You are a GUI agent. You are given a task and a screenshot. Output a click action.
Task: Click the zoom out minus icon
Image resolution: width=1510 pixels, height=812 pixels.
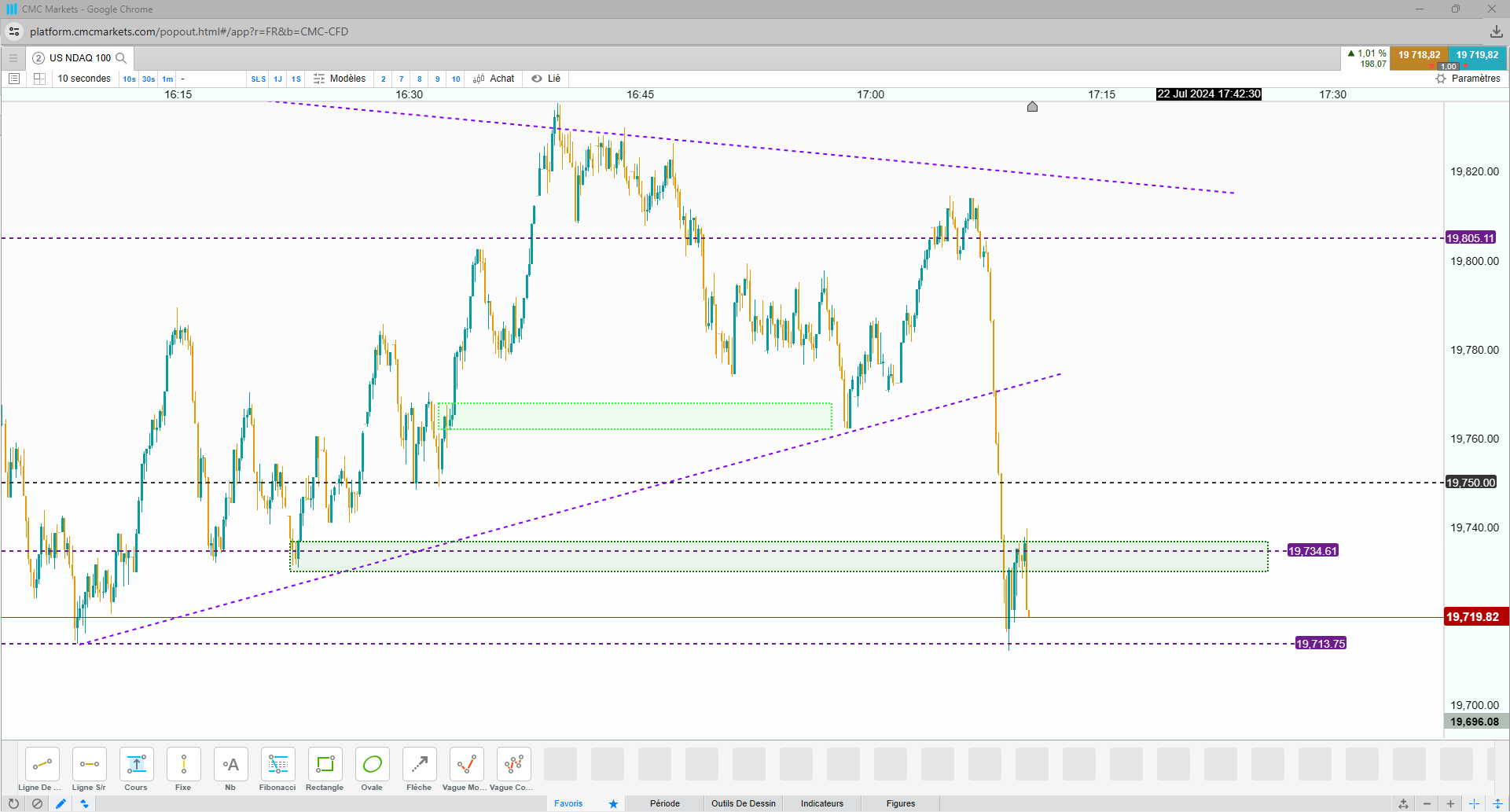point(1427,803)
